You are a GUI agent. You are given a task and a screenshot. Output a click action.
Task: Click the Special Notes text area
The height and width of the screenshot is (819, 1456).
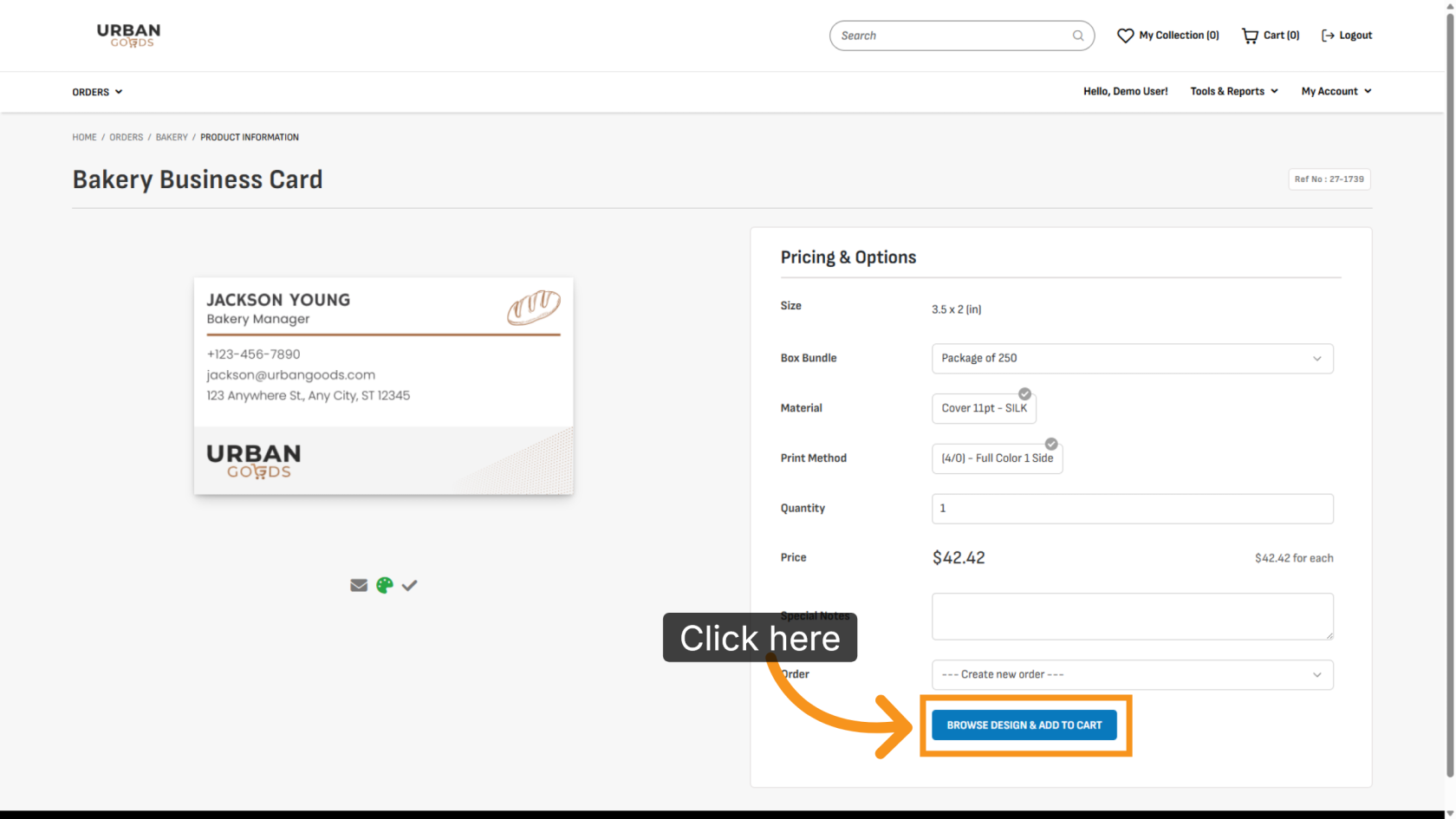(x=1132, y=616)
